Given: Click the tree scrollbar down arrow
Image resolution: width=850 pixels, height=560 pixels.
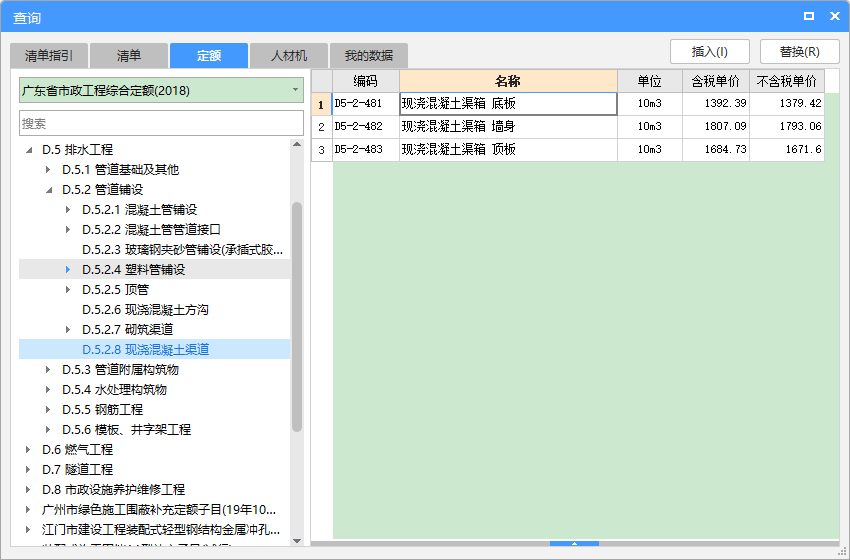Looking at the screenshot, I should (x=297, y=540).
